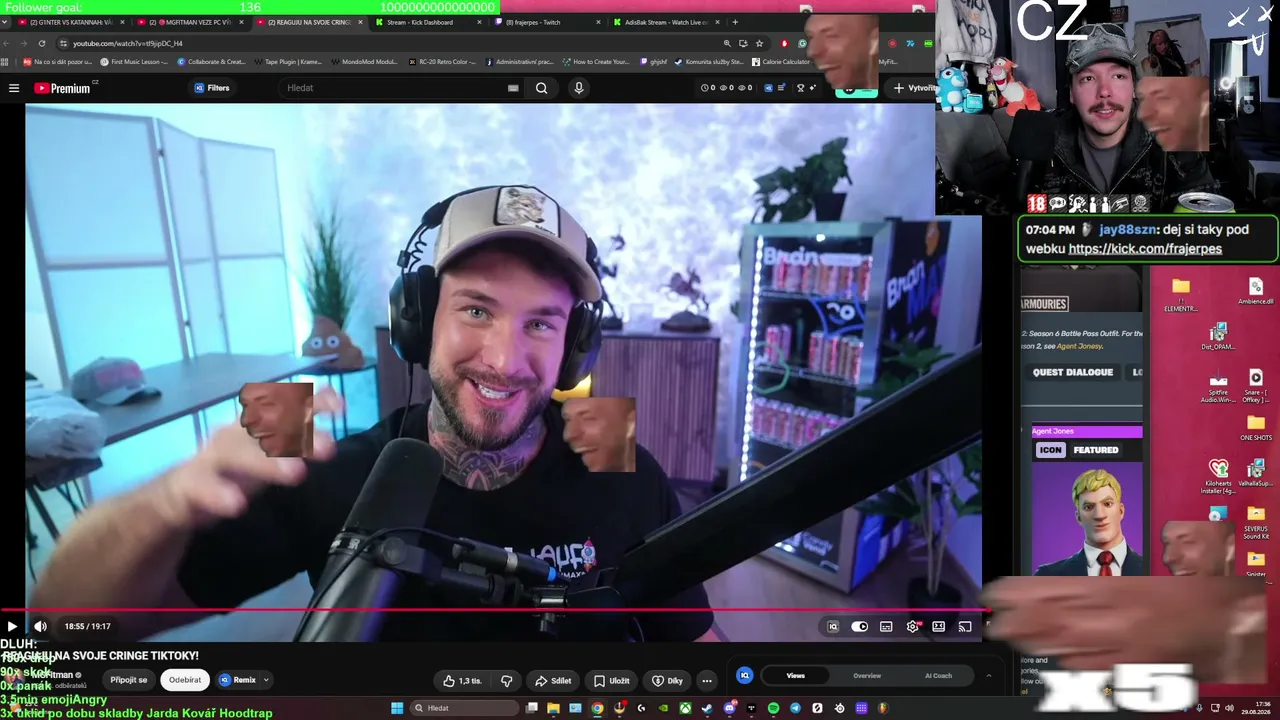This screenshot has height=720, width=1280.
Task: Start voice search with microphone
Action: [578, 88]
